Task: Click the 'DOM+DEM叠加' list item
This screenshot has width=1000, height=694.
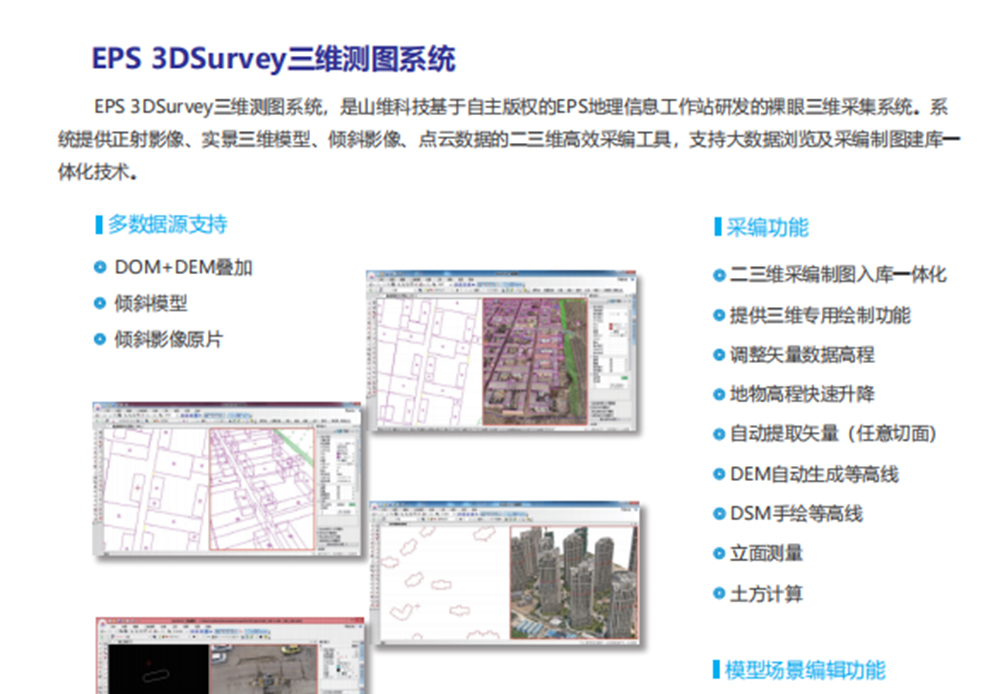Action: 184,267
